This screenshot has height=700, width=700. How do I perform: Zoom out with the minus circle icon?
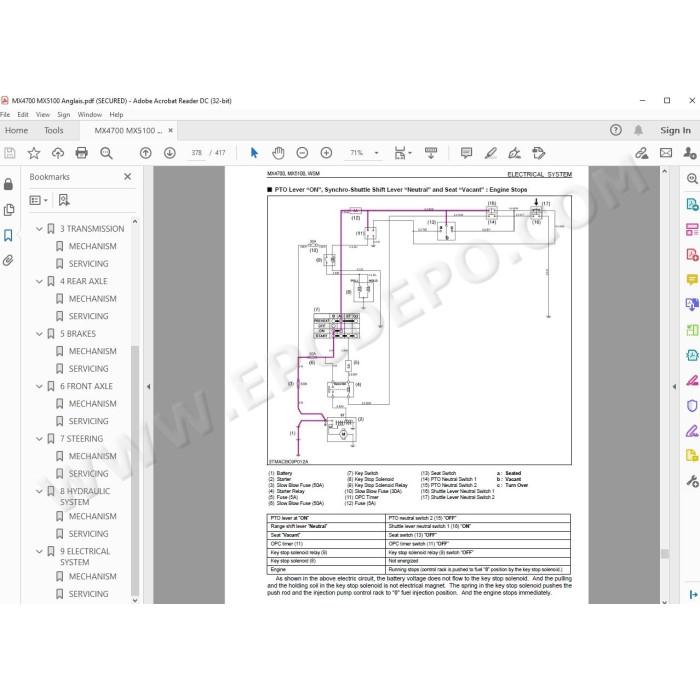302,153
